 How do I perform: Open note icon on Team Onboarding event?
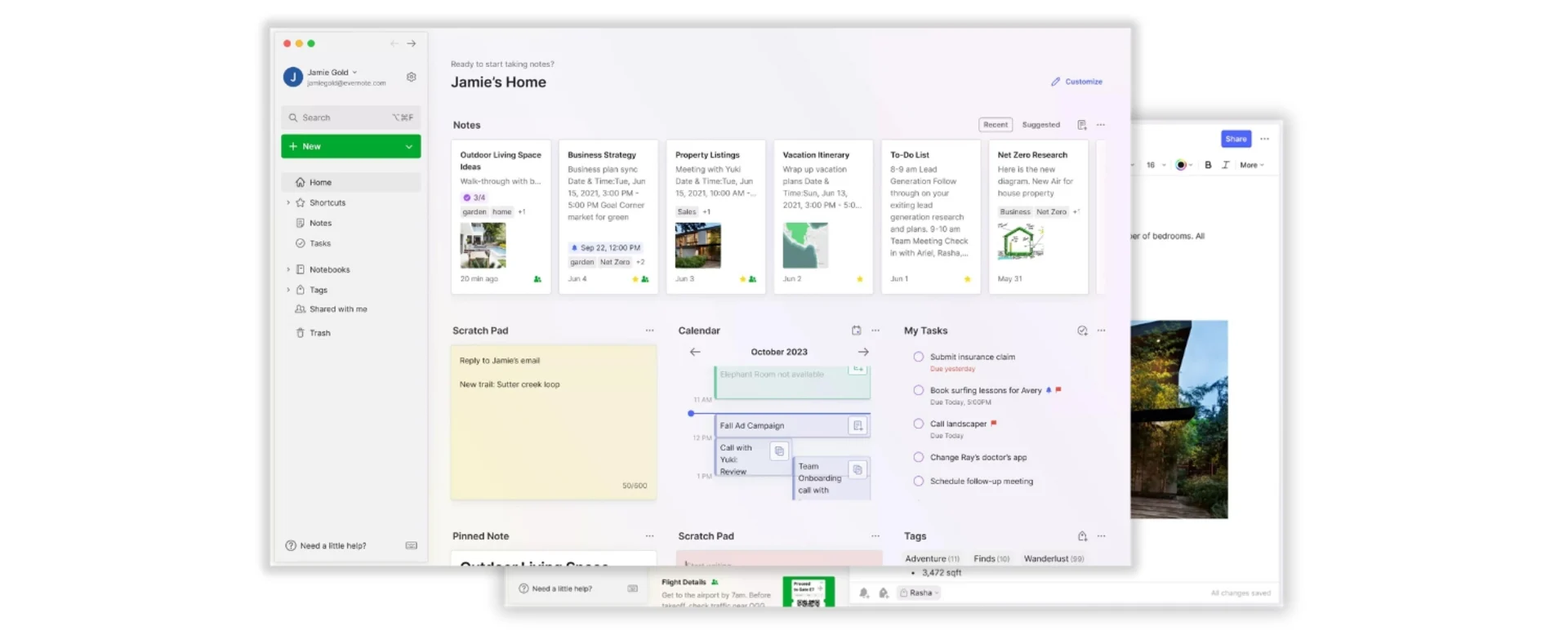pos(857,469)
